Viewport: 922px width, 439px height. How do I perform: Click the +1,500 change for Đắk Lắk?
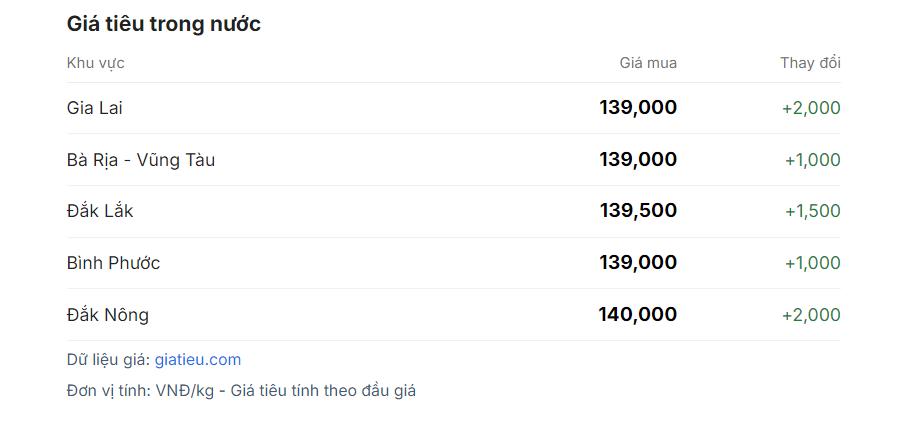pyautogui.click(x=812, y=211)
